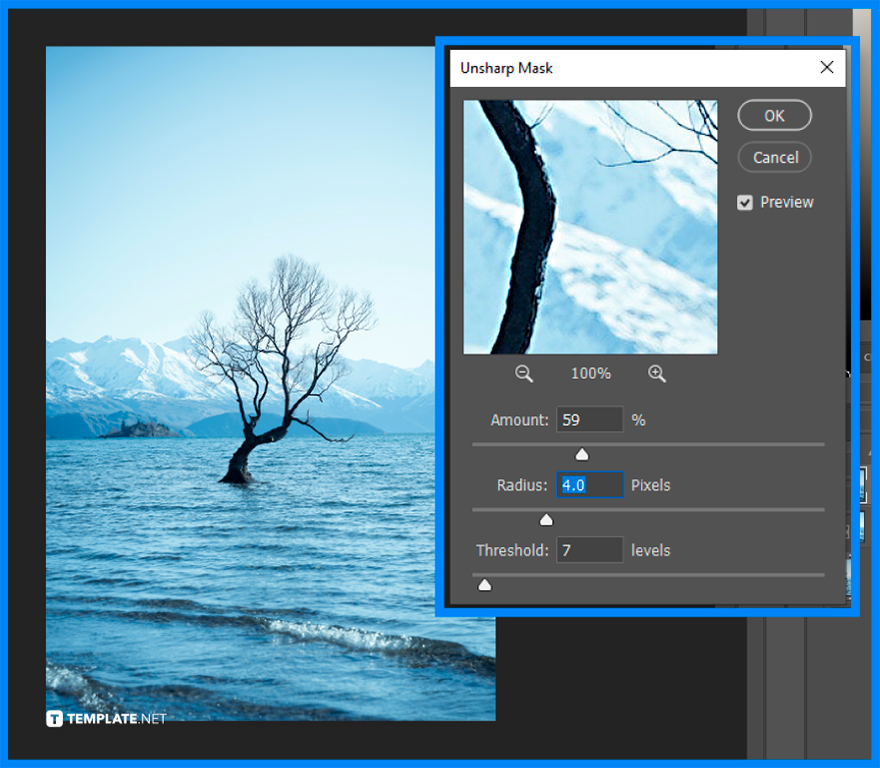Click the Threshold slider handle

tap(484, 585)
